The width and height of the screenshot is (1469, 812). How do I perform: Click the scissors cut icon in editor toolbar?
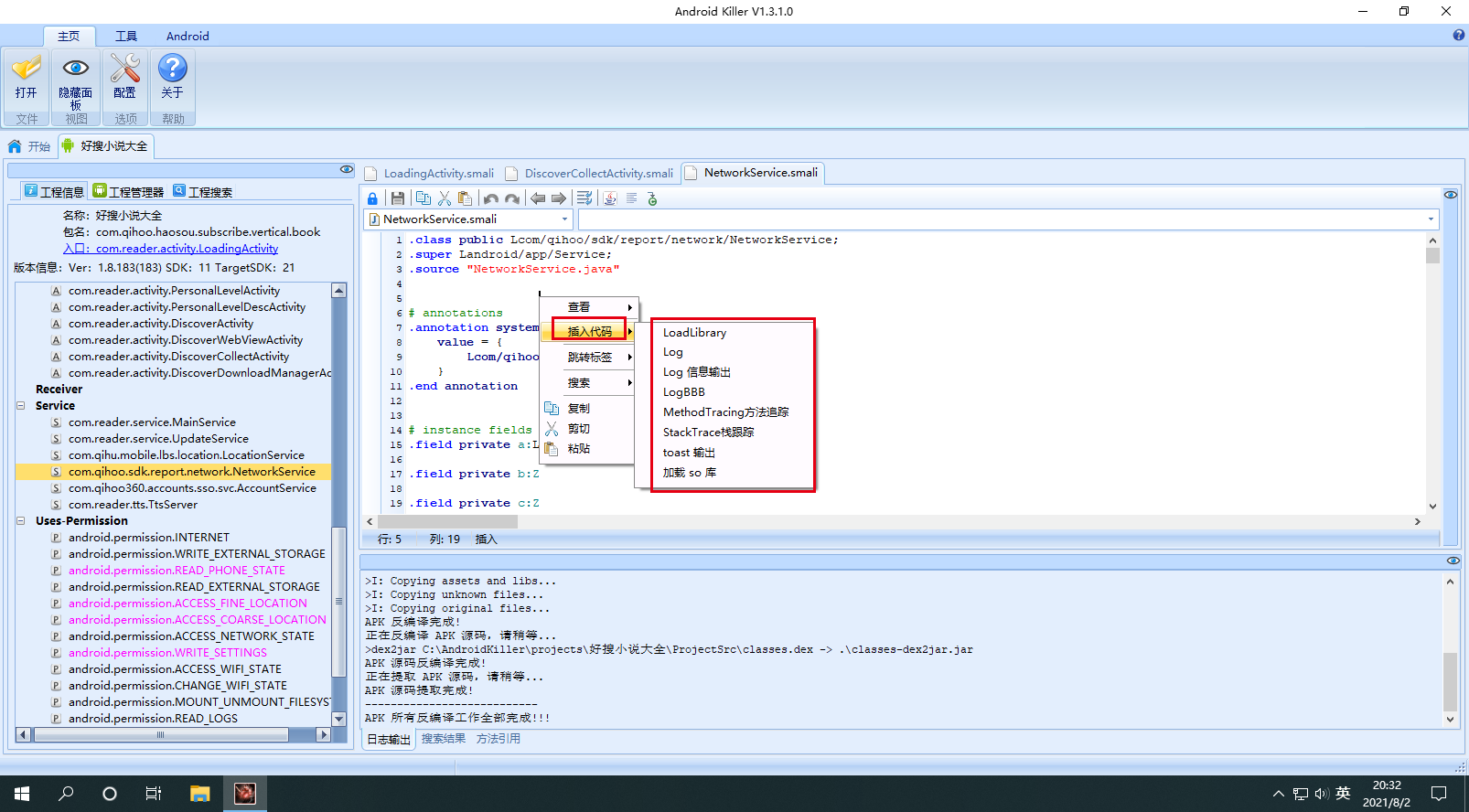coord(445,198)
